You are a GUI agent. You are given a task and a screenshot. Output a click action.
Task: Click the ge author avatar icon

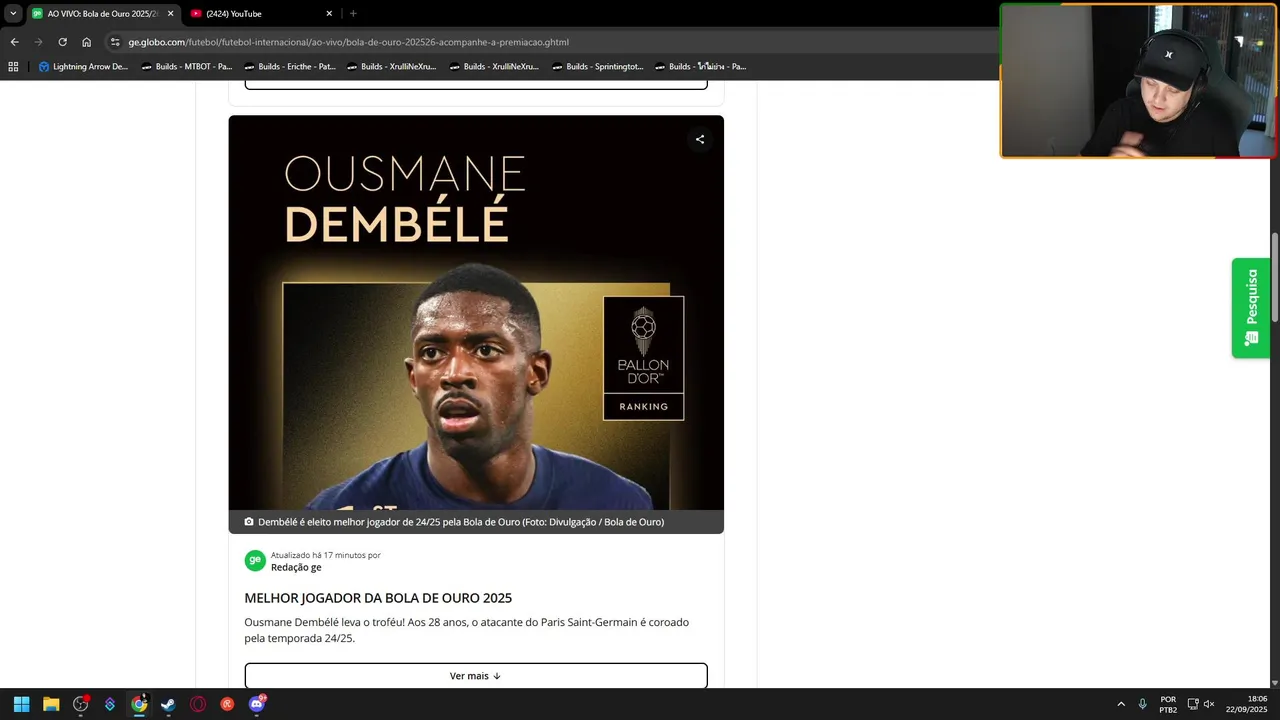pyautogui.click(x=255, y=561)
